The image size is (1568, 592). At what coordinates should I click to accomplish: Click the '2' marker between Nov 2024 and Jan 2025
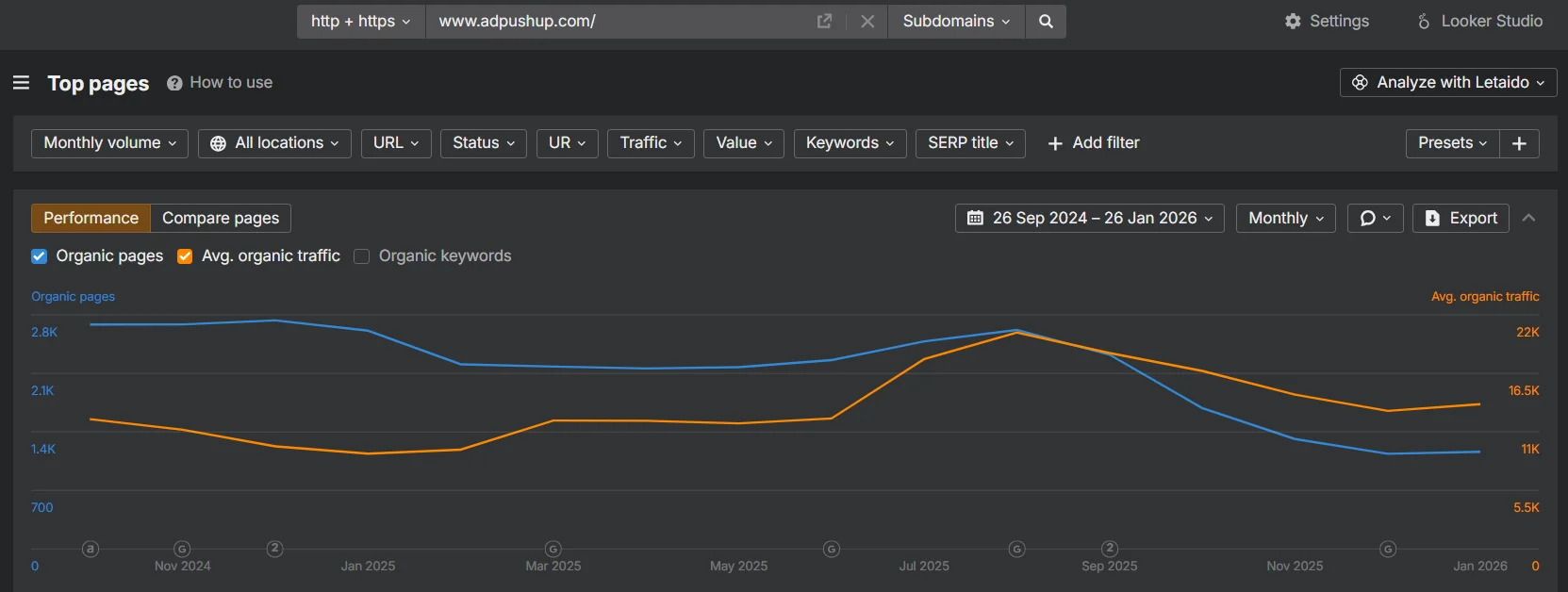pyautogui.click(x=274, y=549)
